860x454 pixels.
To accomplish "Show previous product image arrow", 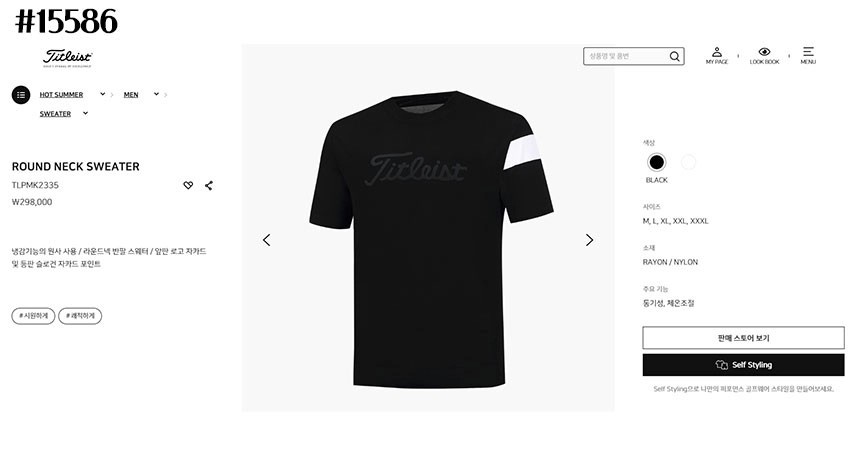I will (267, 240).
